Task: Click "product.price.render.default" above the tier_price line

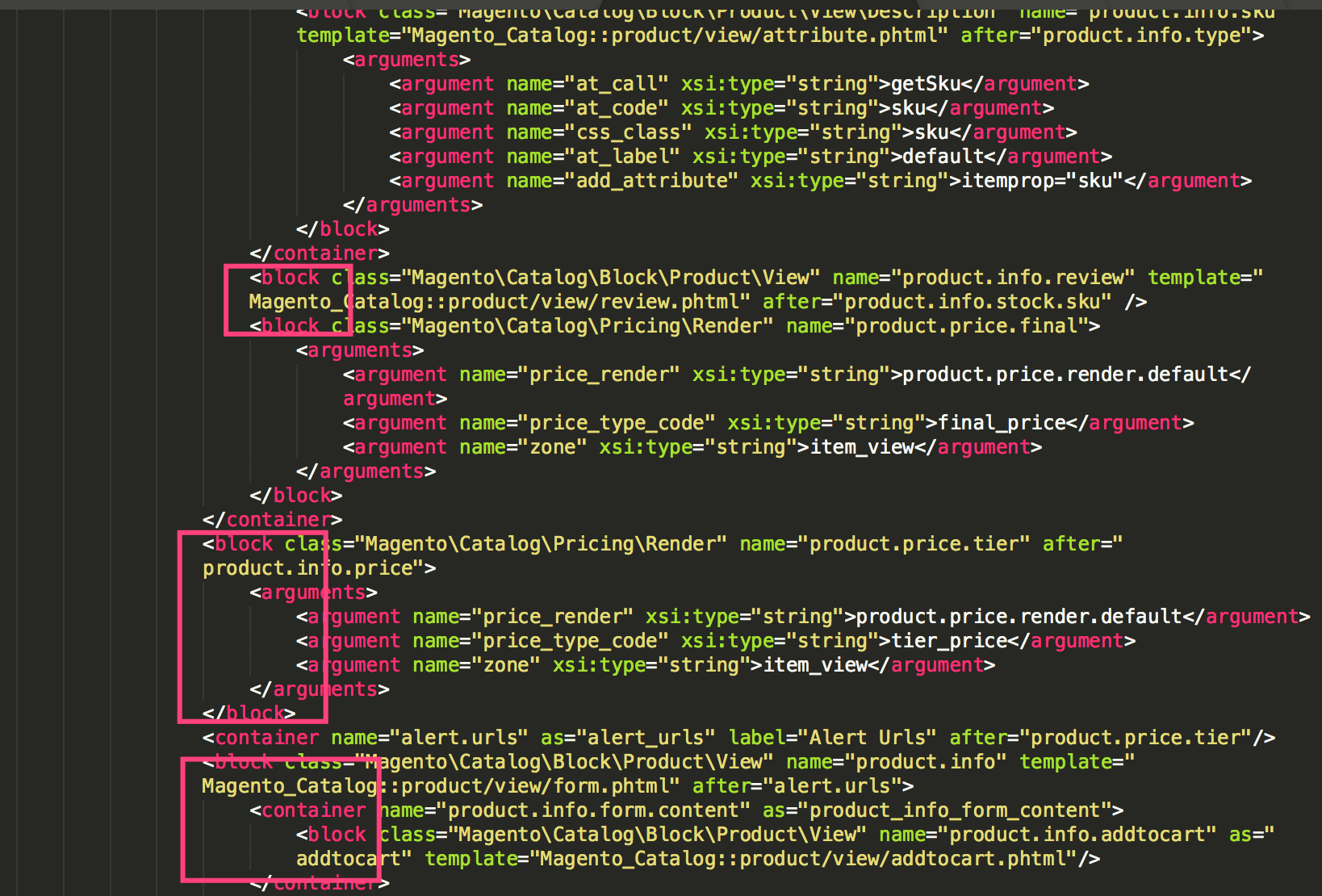Action: tap(1019, 617)
